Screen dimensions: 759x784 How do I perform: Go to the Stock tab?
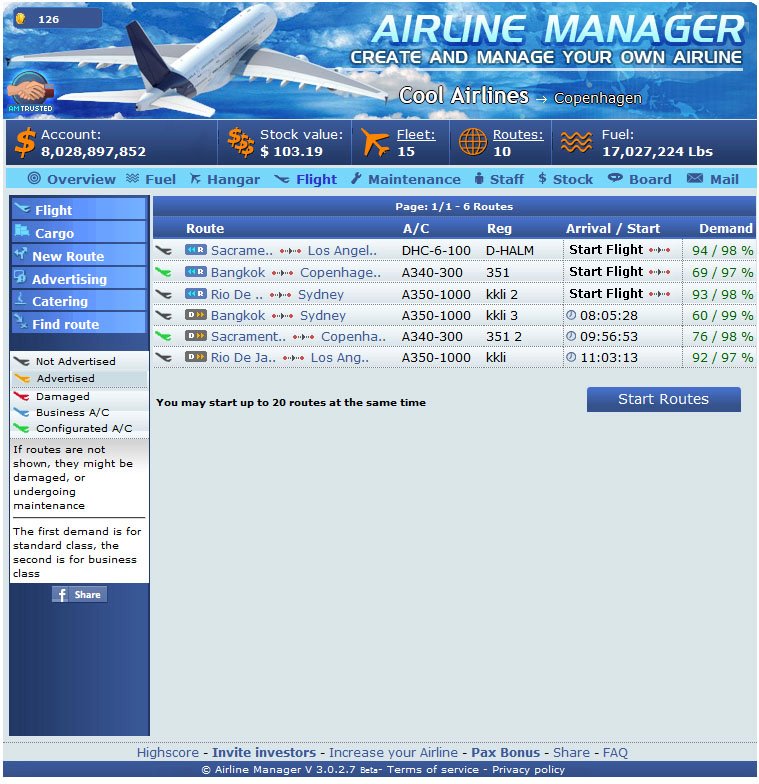point(572,179)
